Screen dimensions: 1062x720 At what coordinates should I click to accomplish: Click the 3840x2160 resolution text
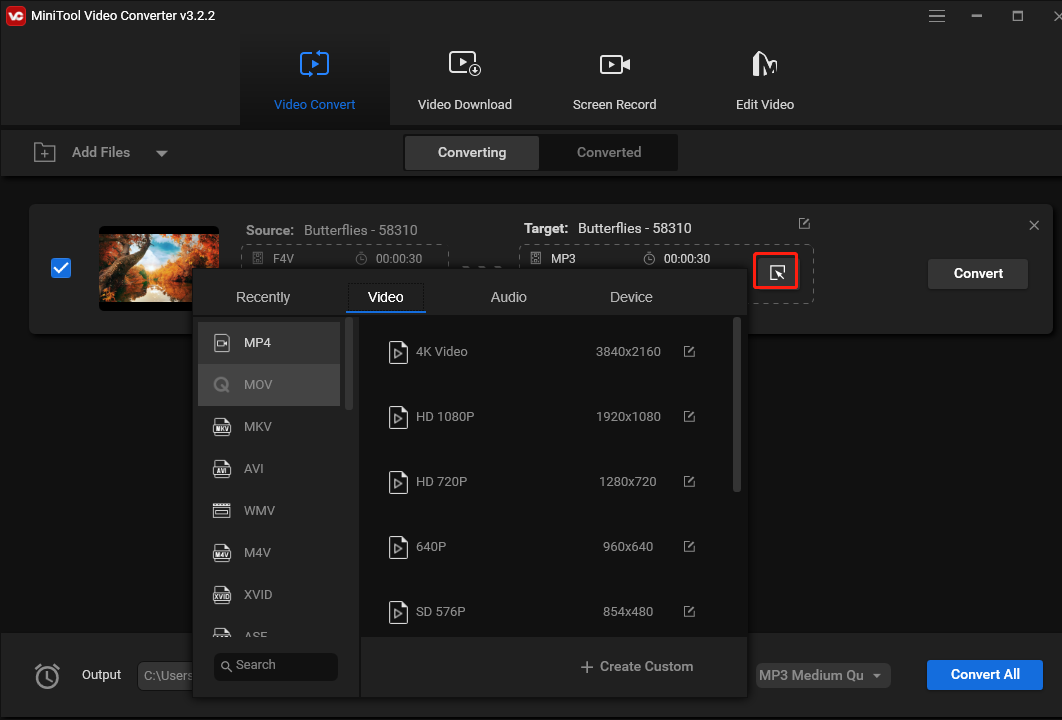coord(628,352)
